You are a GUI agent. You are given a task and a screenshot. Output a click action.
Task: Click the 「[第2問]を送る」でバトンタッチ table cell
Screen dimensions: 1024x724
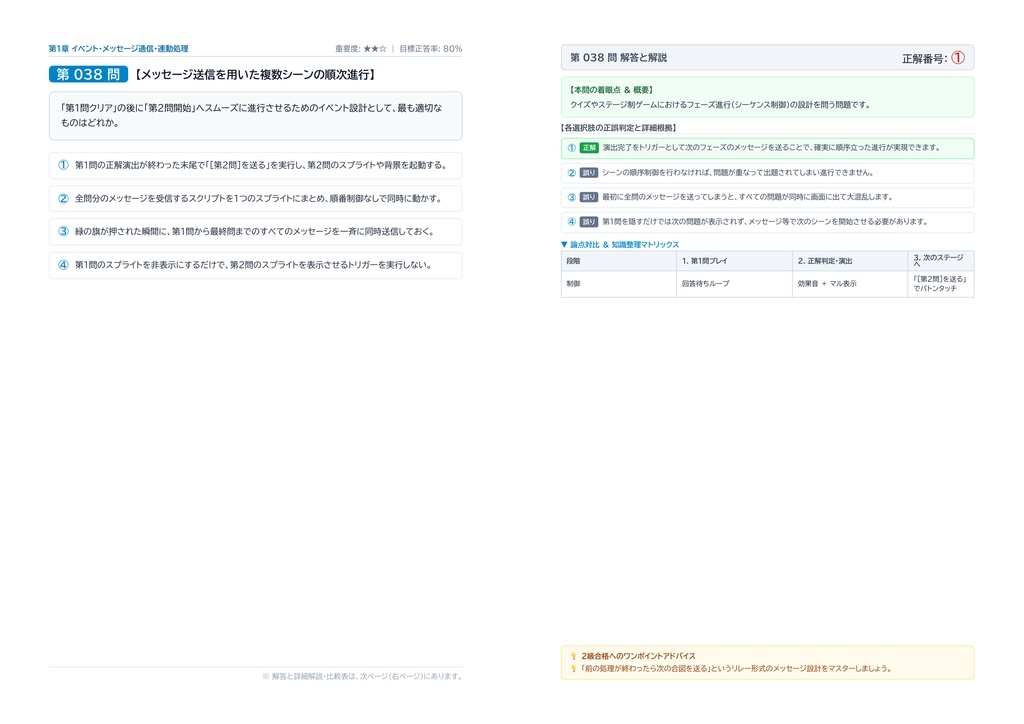coord(941,284)
